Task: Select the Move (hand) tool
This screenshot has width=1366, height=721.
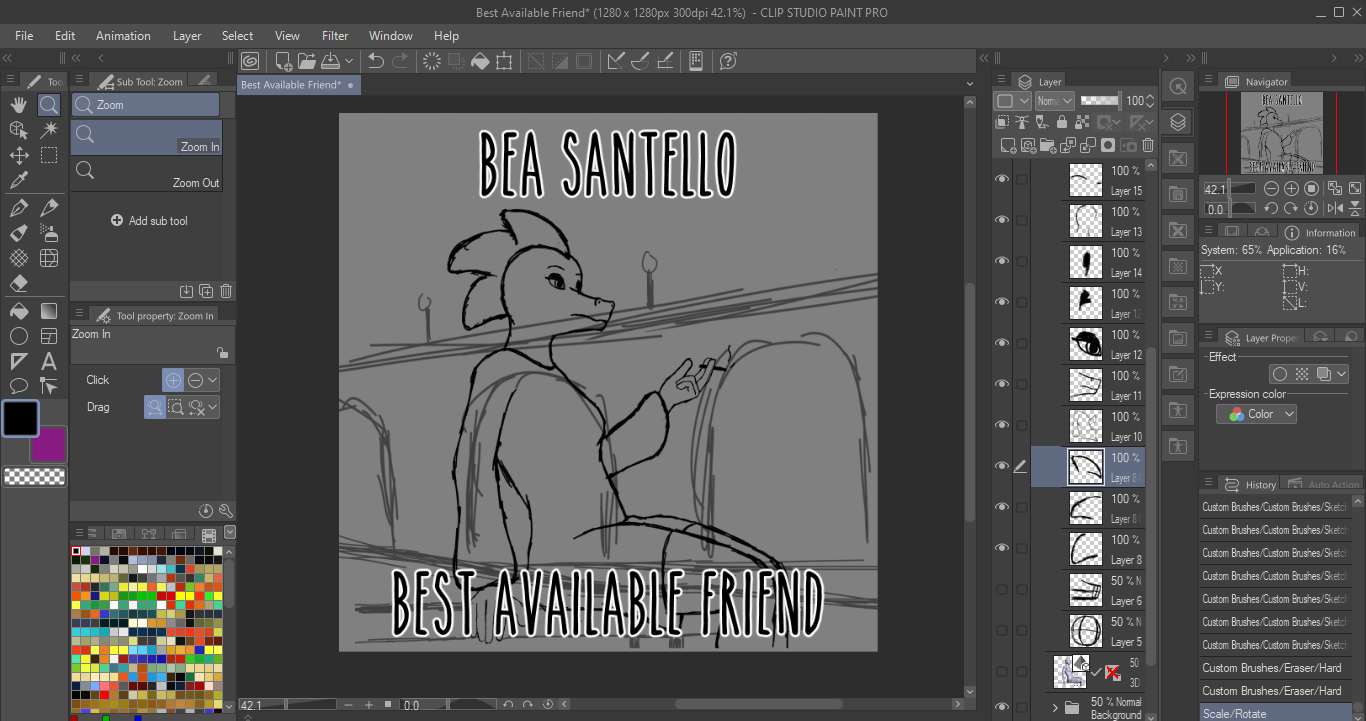Action: (x=18, y=105)
